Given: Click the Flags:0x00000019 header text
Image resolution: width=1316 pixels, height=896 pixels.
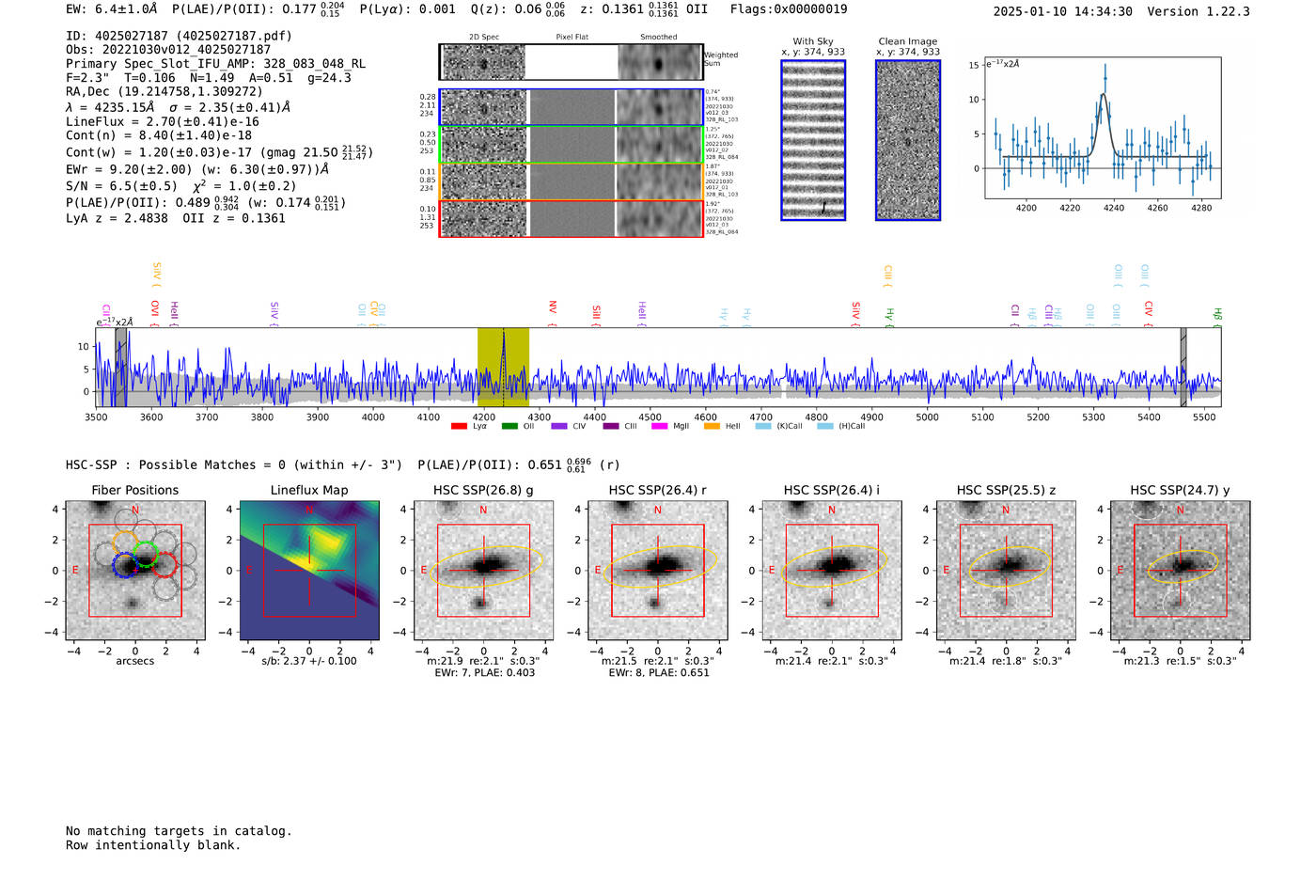Looking at the screenshot, I should tap(789, 9).
